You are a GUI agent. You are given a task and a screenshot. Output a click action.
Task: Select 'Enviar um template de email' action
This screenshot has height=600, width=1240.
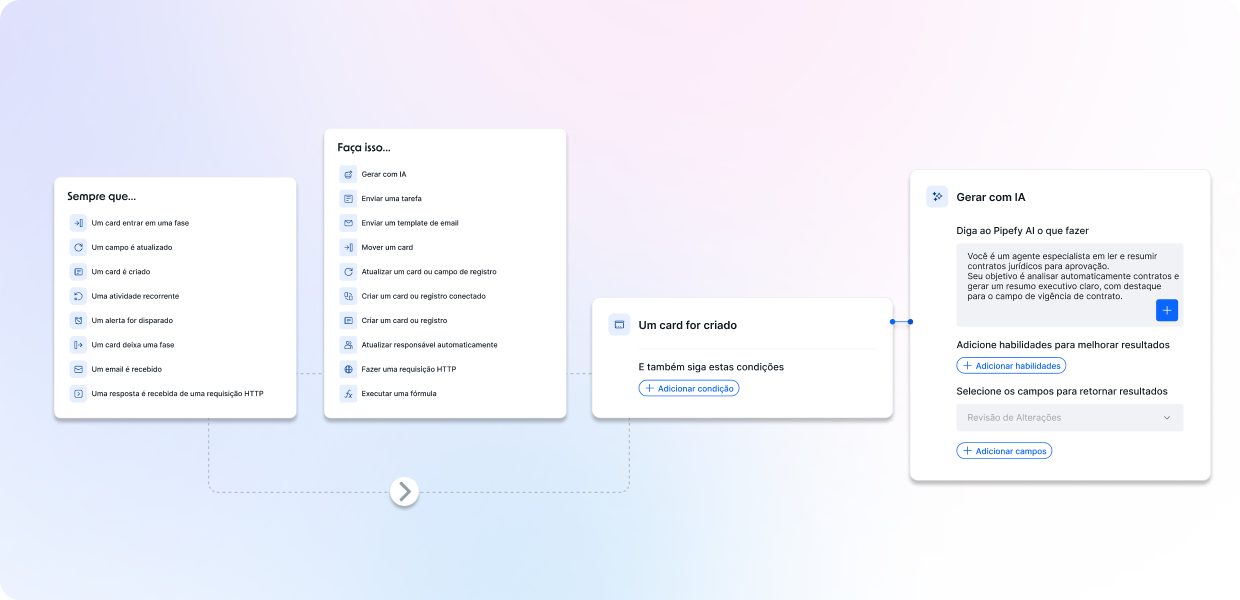pyautogui.click(x=409, y=223)
